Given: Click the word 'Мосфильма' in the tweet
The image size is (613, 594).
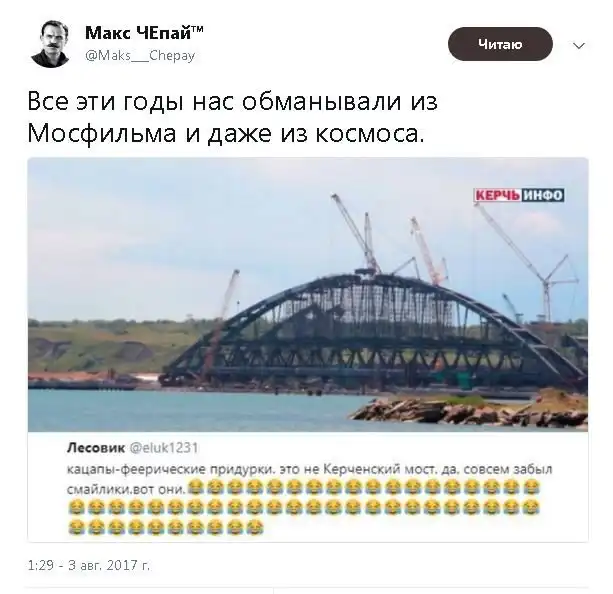Looking at the screenshot, I should 102,133.
